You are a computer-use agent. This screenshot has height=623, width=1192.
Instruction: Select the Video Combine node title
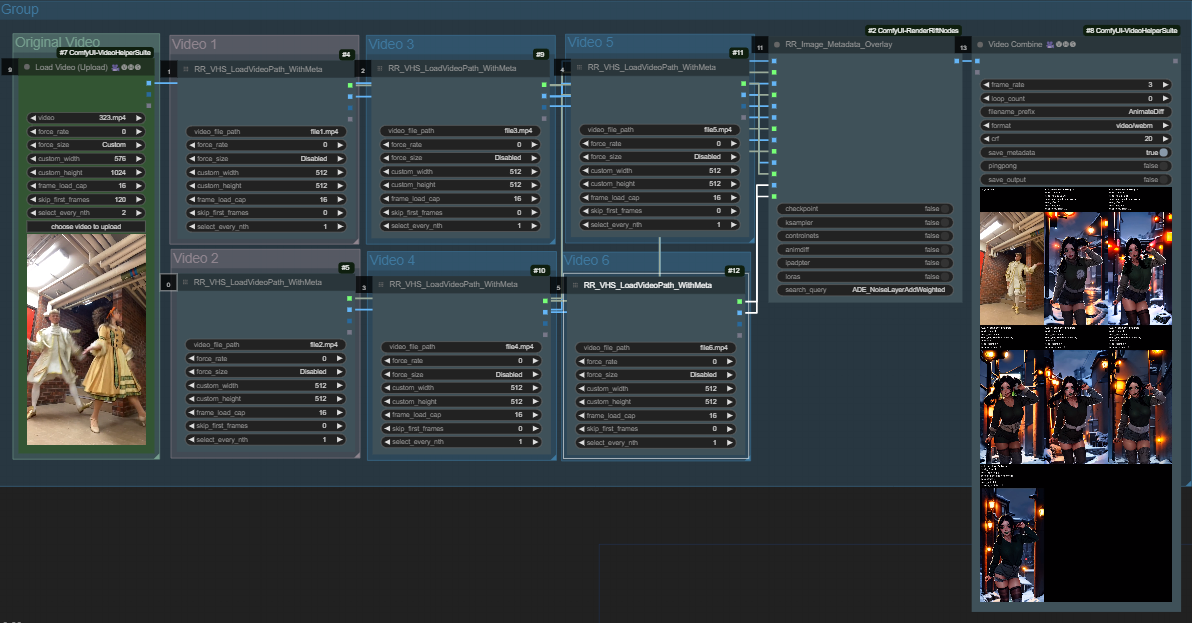click(1015, 44)
